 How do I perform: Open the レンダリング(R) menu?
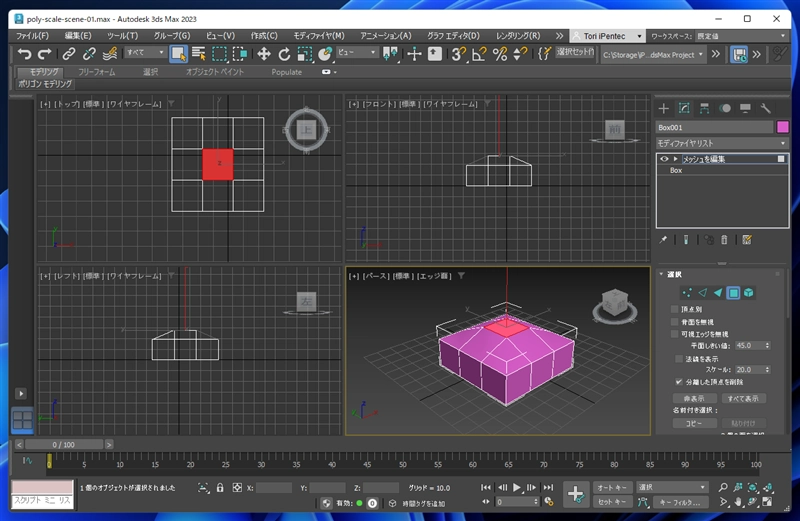tap(518, 36)
